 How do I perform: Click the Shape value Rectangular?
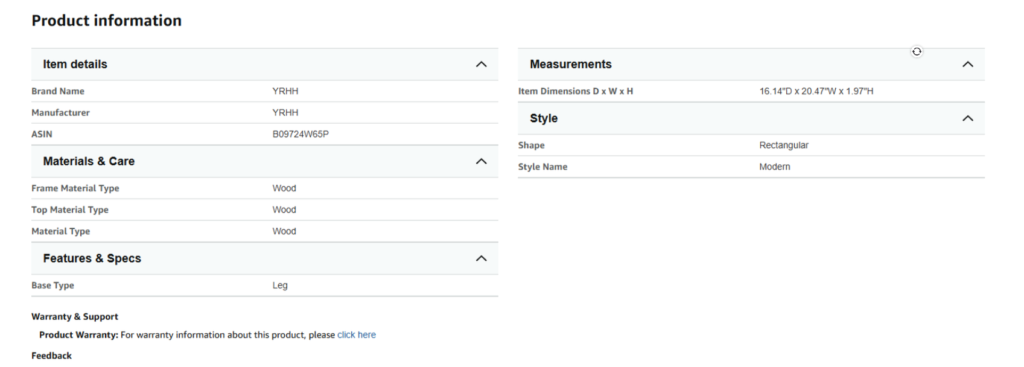[784, 146]
